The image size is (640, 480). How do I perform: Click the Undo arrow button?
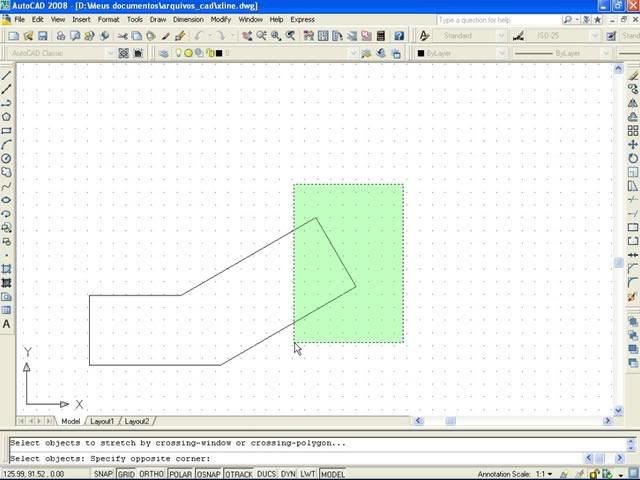[x=199, y=36]
